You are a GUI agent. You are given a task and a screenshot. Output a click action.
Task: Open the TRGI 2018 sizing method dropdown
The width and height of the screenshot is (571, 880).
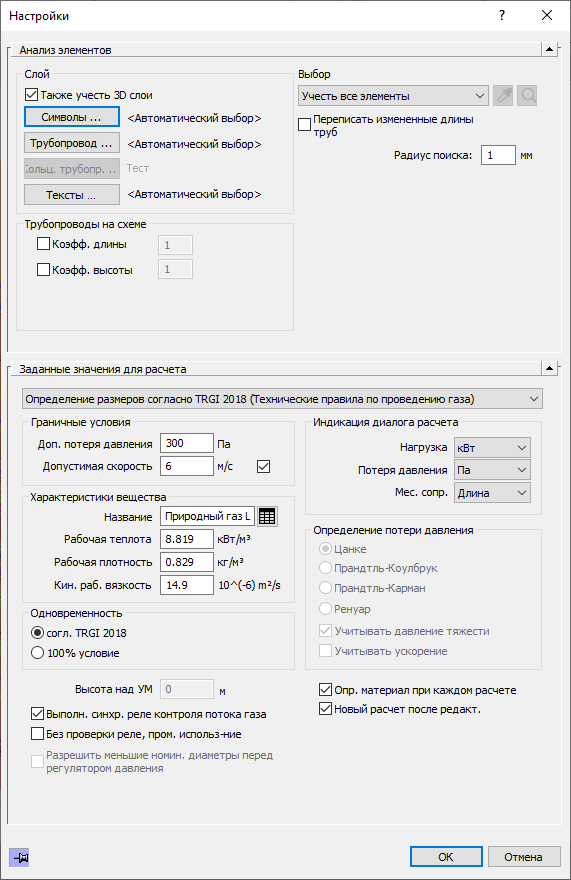(x=282, y=399)
